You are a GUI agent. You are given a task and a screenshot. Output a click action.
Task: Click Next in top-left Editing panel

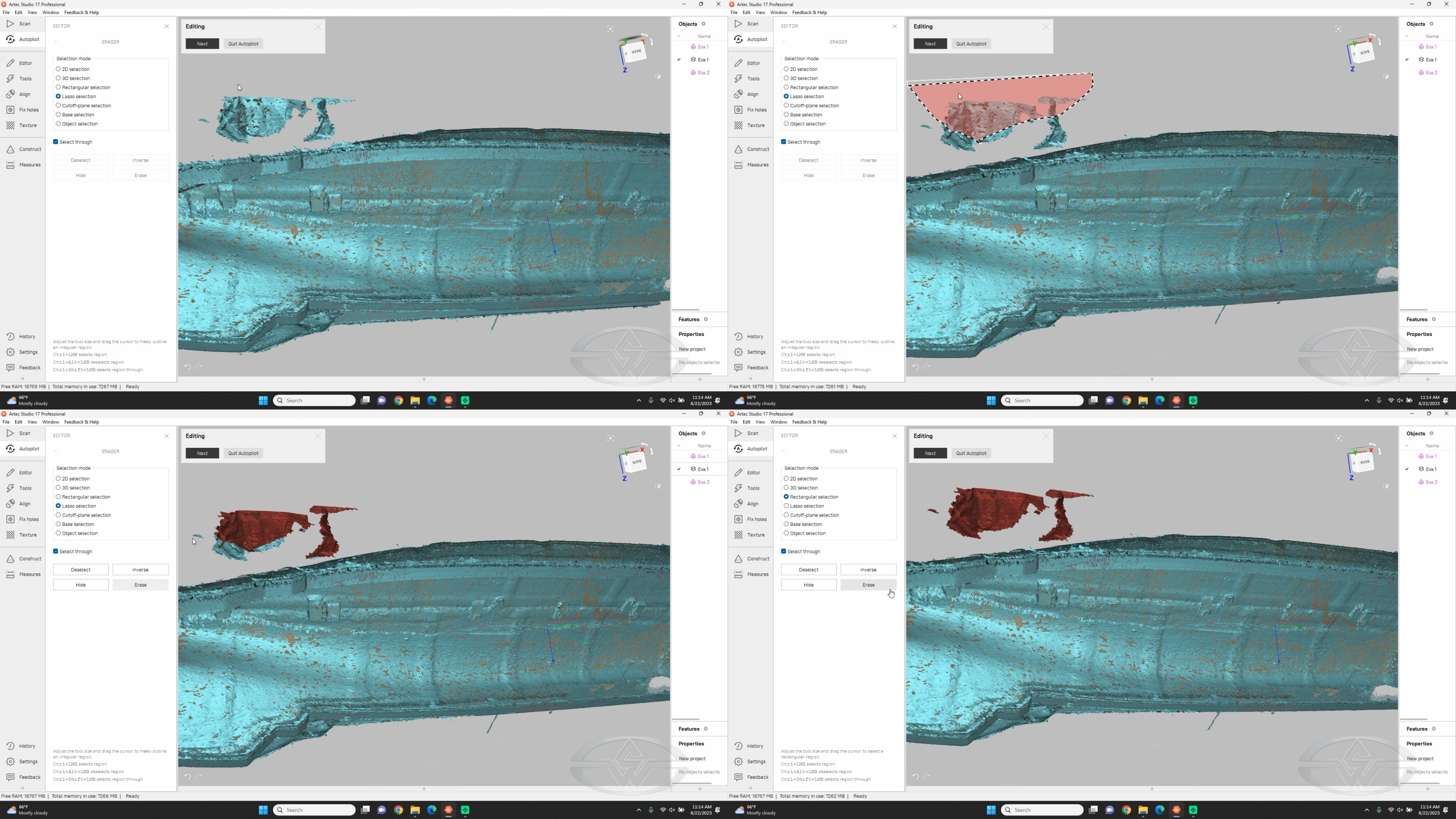(203, 44)
